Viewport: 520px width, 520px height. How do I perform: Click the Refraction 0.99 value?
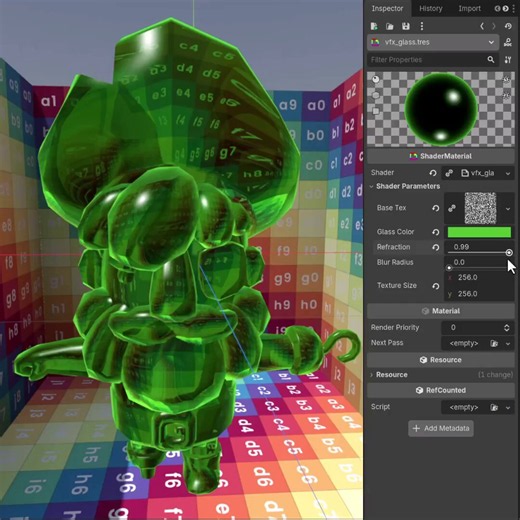tap(461, 247)
